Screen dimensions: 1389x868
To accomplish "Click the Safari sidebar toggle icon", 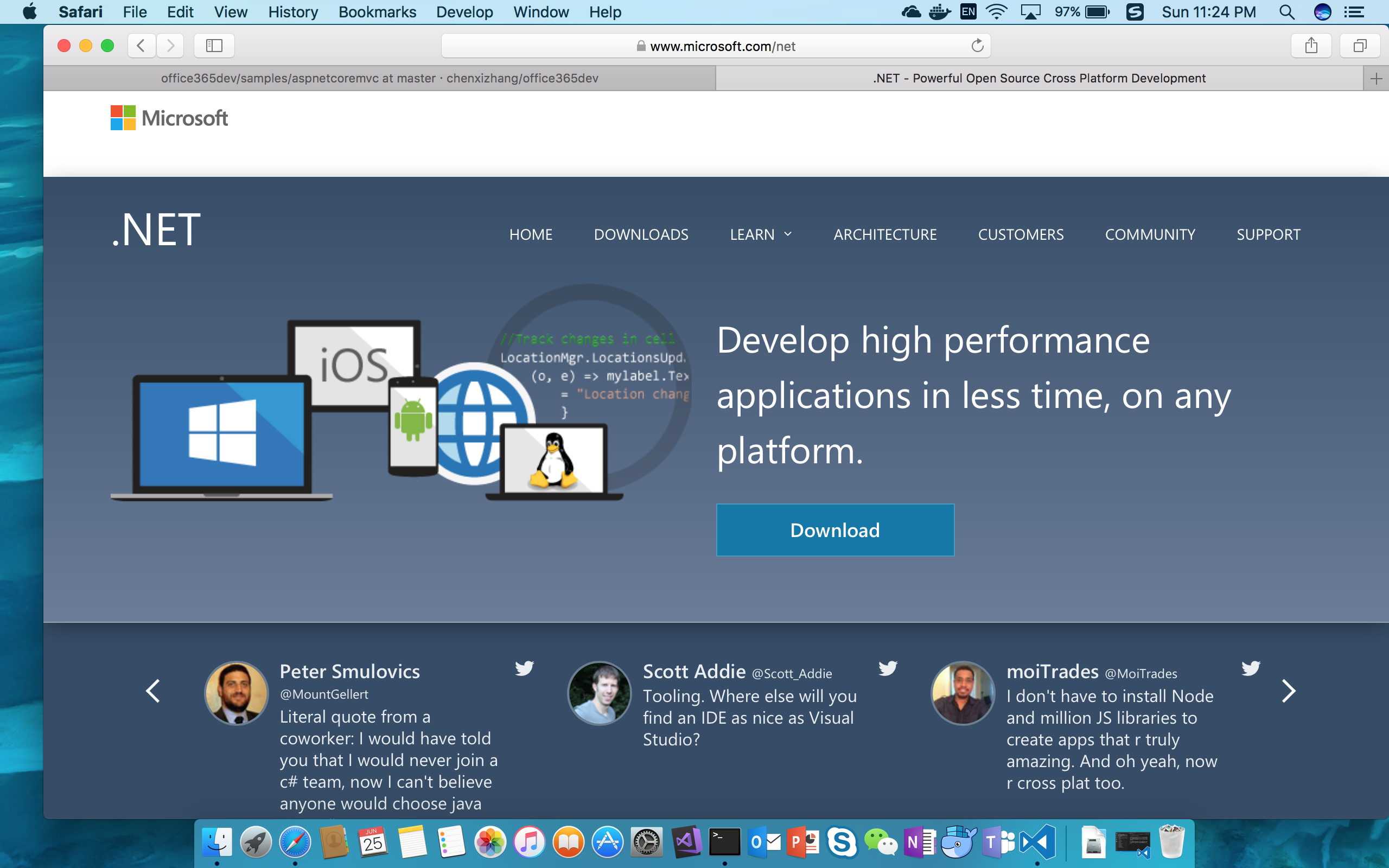I will (214, 46).
